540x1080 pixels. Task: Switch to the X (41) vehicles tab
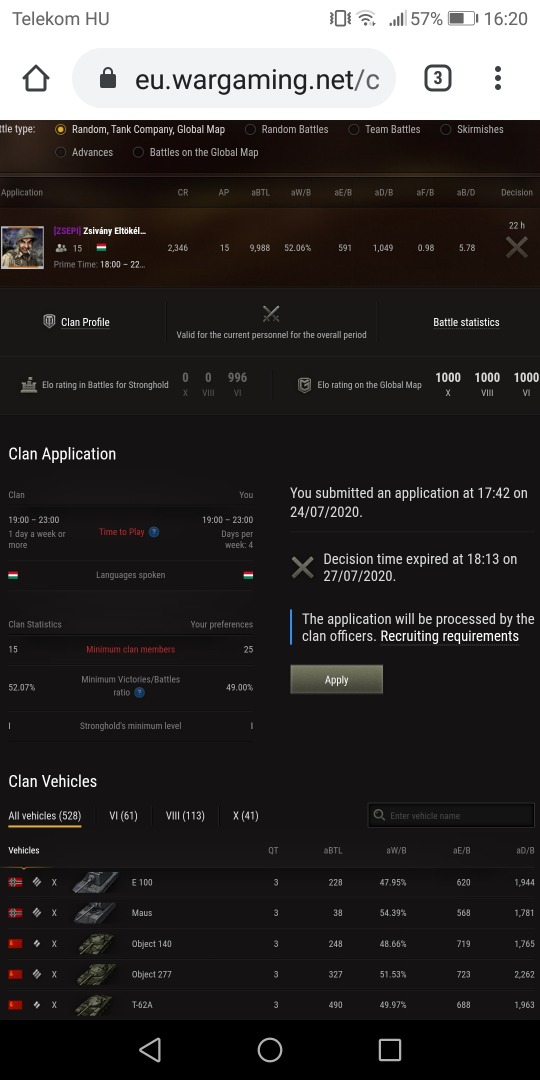(x=246, y=816)
